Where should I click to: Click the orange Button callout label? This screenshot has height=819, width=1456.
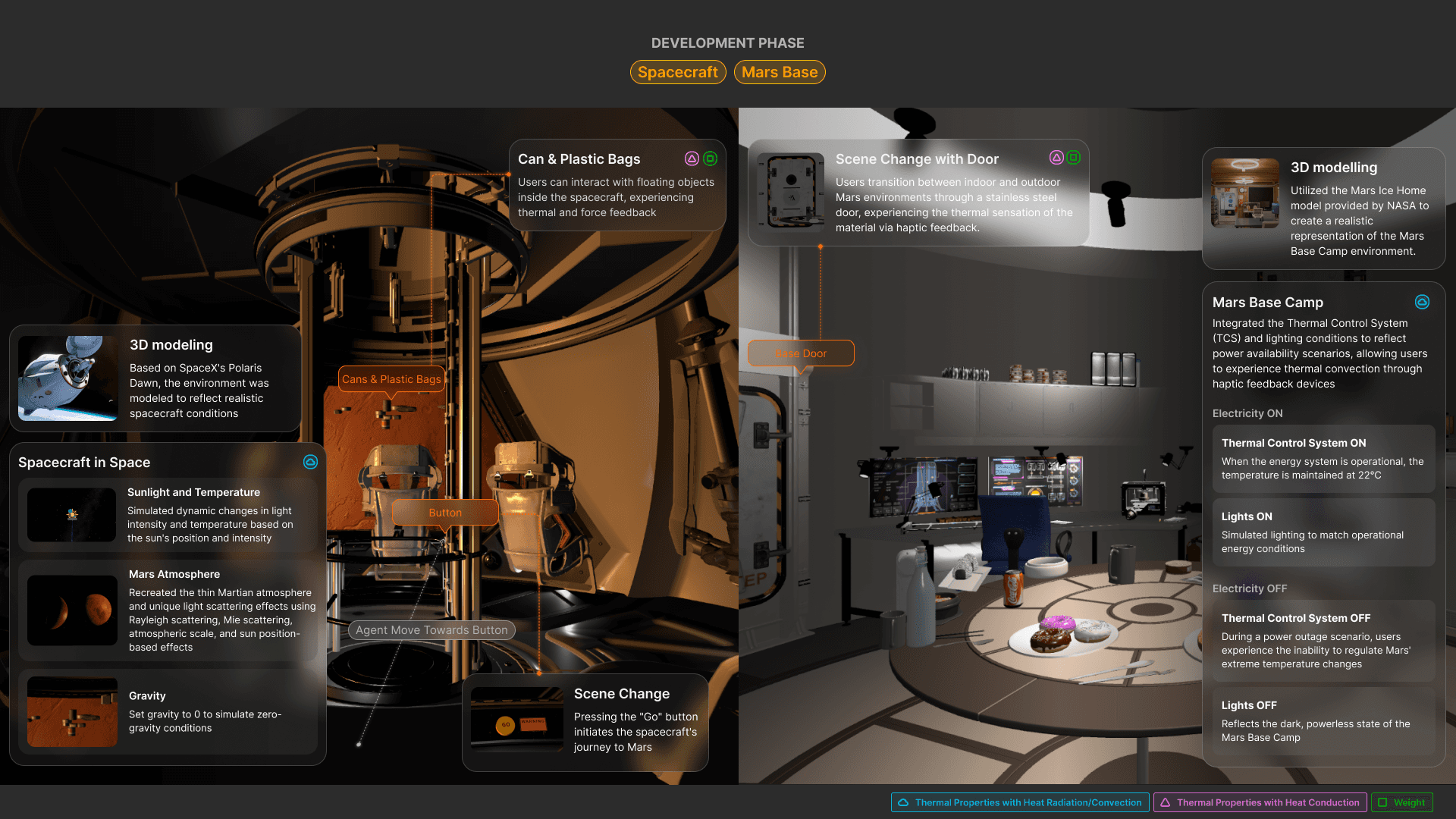point(445,513)
